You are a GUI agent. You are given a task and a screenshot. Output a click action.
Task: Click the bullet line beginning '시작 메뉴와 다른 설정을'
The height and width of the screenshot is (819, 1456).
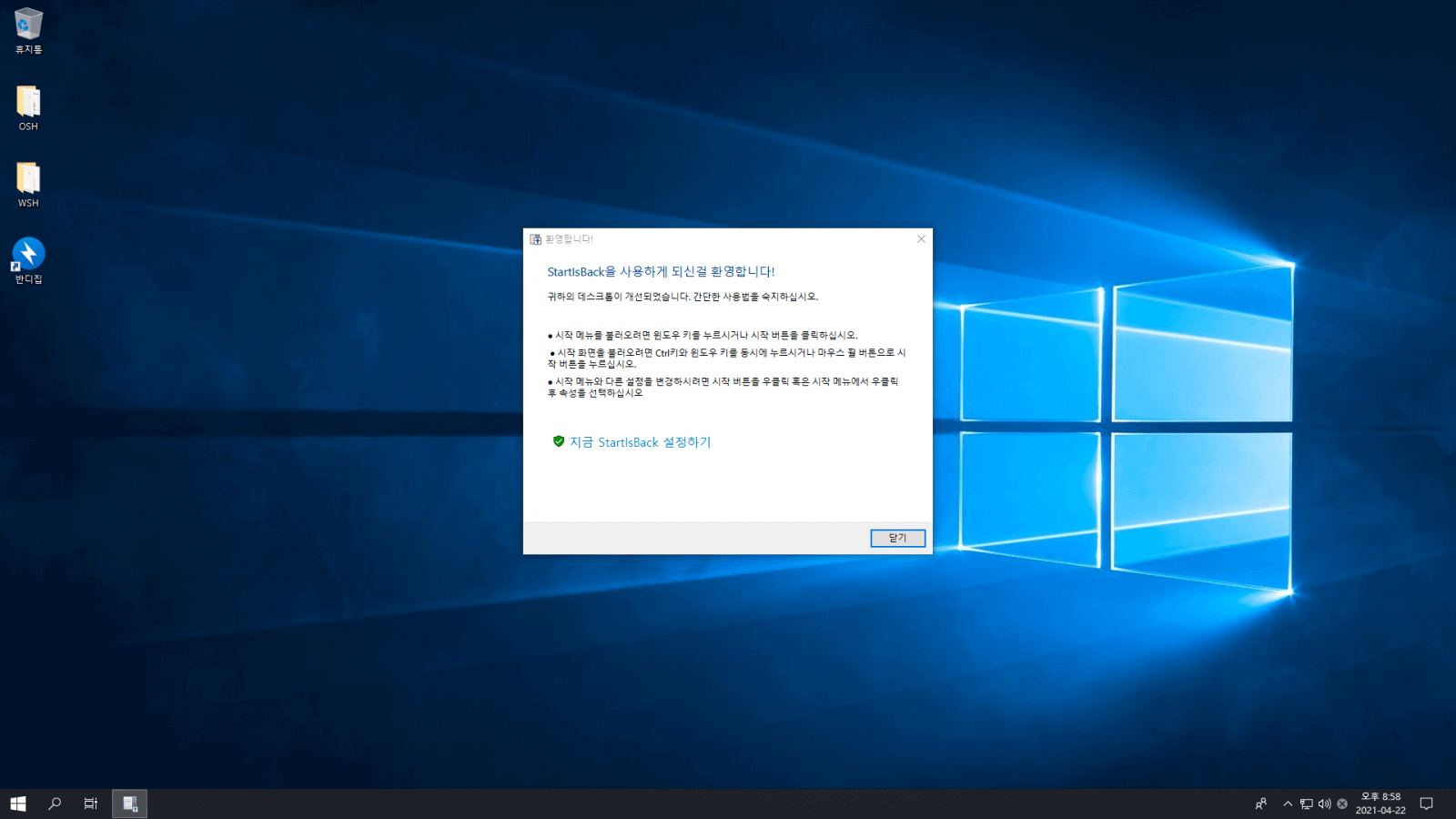723,387
